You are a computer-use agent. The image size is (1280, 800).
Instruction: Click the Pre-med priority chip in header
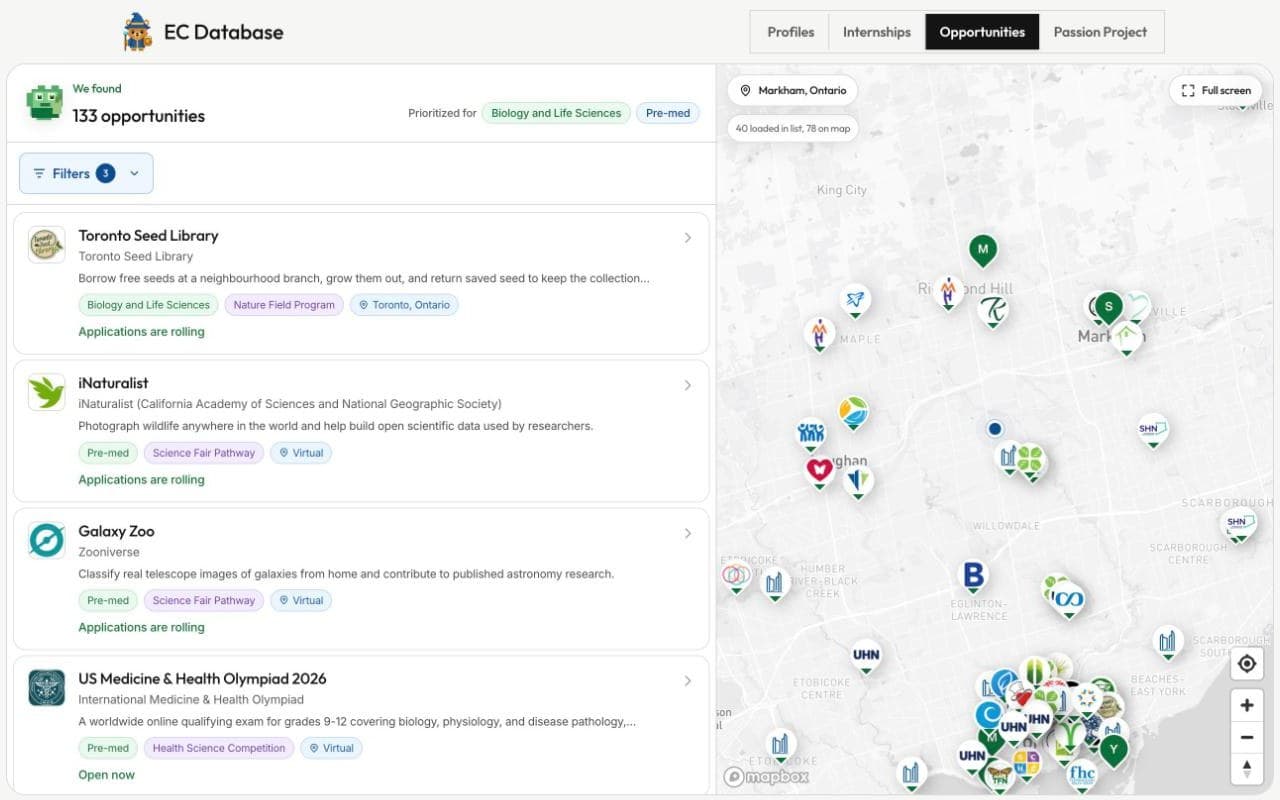click(x=668, y=113)
